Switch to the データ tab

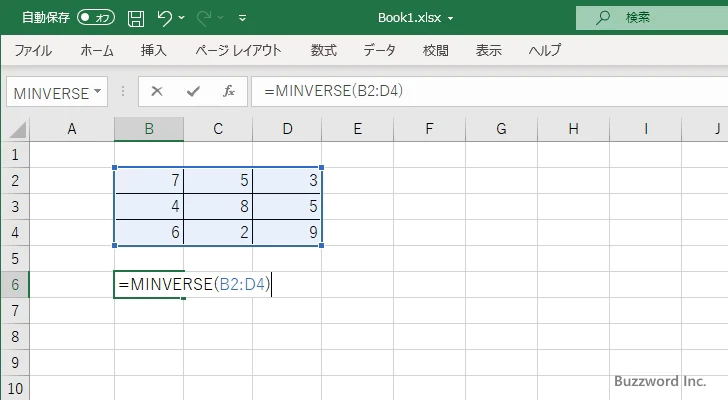click(x=379, y=50)
